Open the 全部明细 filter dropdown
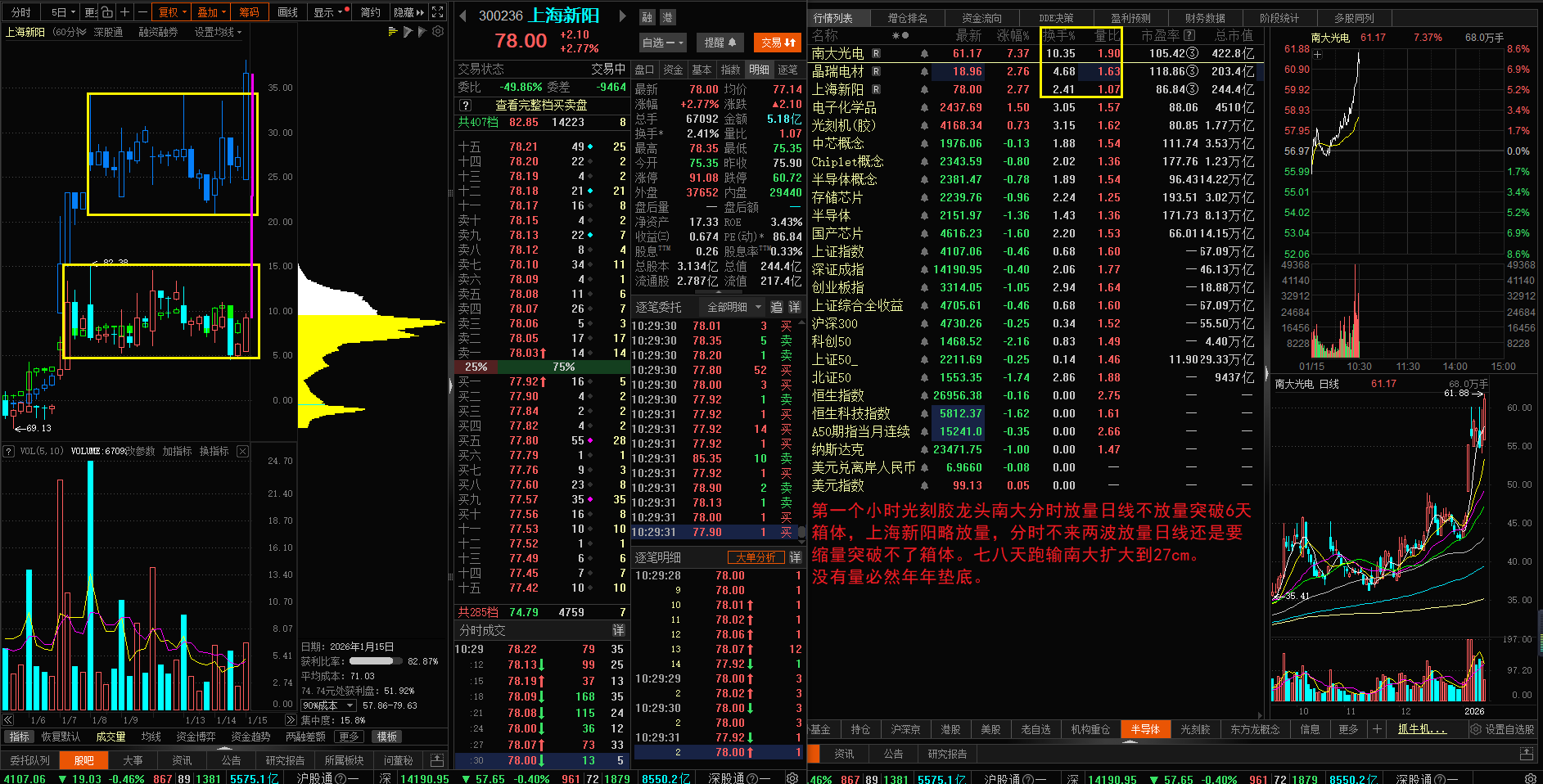1543x784 pixels. [733, 307]
